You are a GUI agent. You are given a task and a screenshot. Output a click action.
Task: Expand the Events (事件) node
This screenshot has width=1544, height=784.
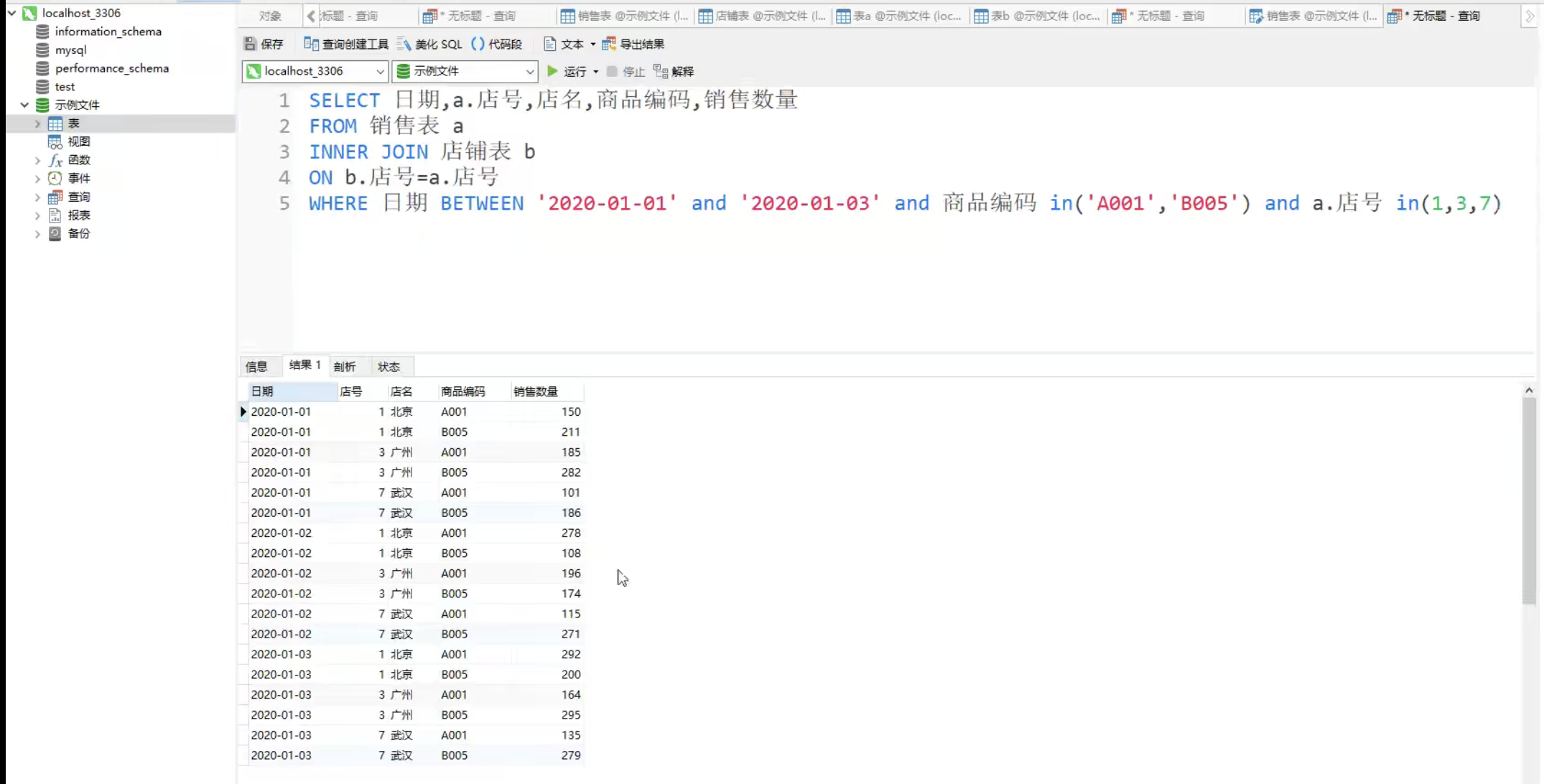pos(37,178)
